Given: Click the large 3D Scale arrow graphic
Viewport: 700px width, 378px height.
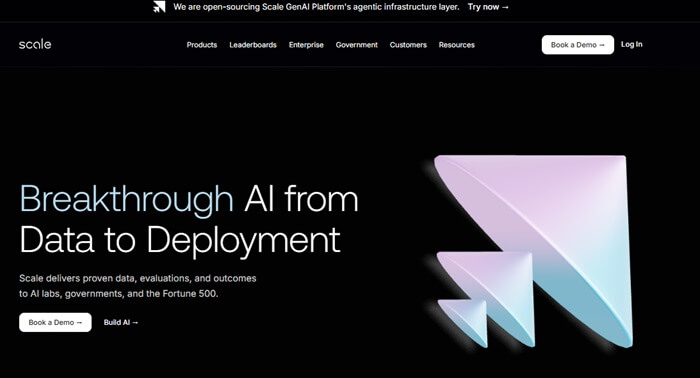Looking at the screenshot, I should click(533, 251).
